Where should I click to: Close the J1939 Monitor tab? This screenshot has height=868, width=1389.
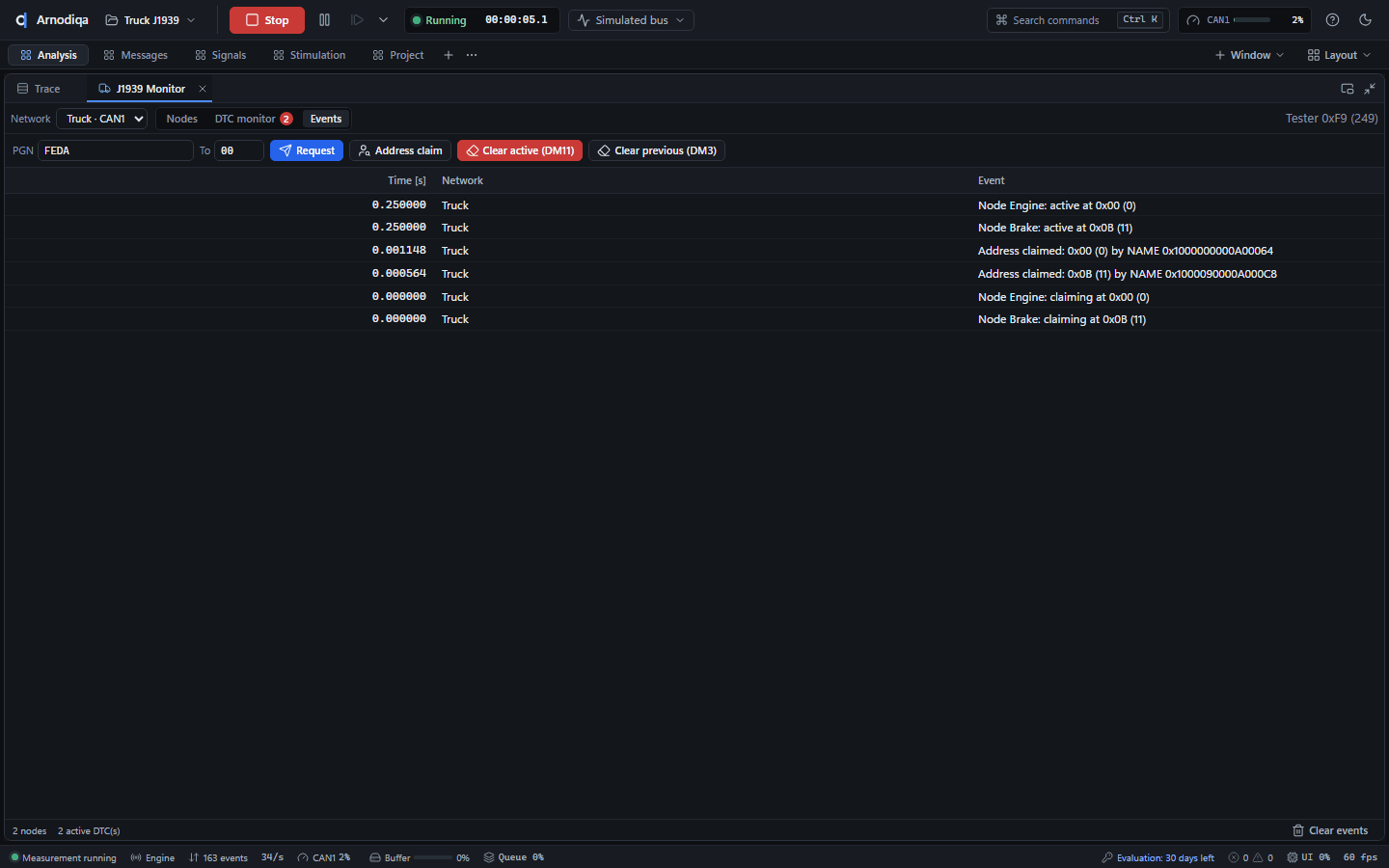[203, 89]
